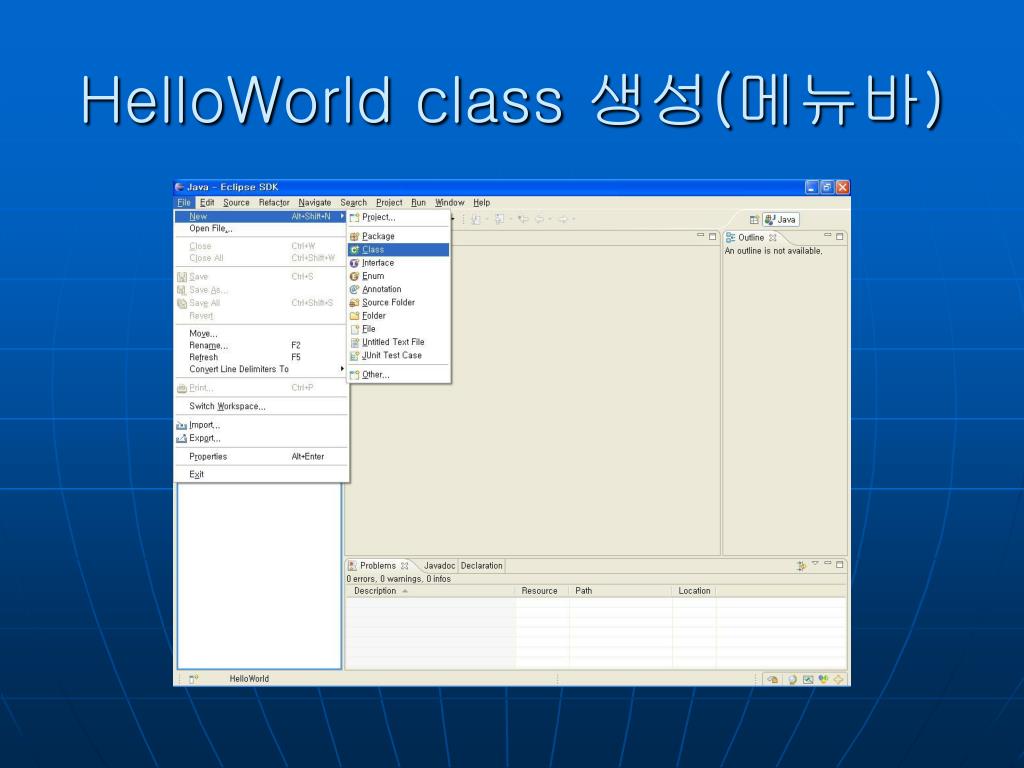The height and width of the screenshot is (768, 1024).
Task: Click '0 errors, 0 warnings, 0 infos' text
Action: click(x=398, y=579)
